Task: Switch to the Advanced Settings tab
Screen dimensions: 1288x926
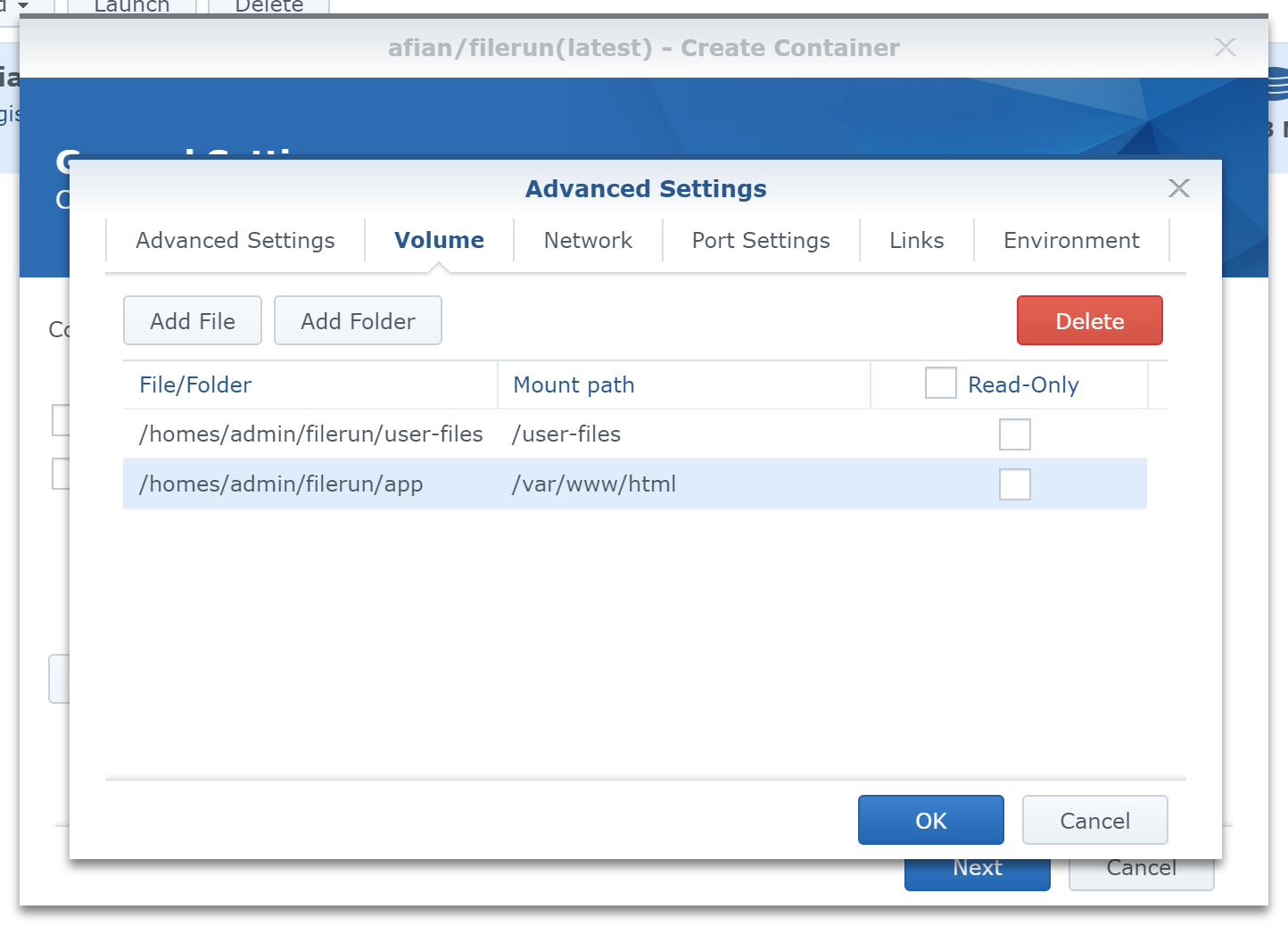Action: click(x=235, y=241)
